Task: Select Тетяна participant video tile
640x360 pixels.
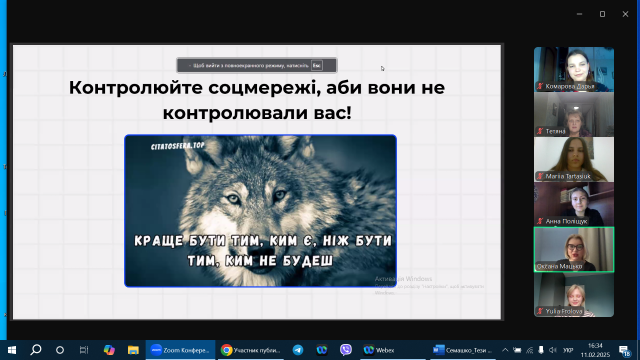Action: [574, 114]
